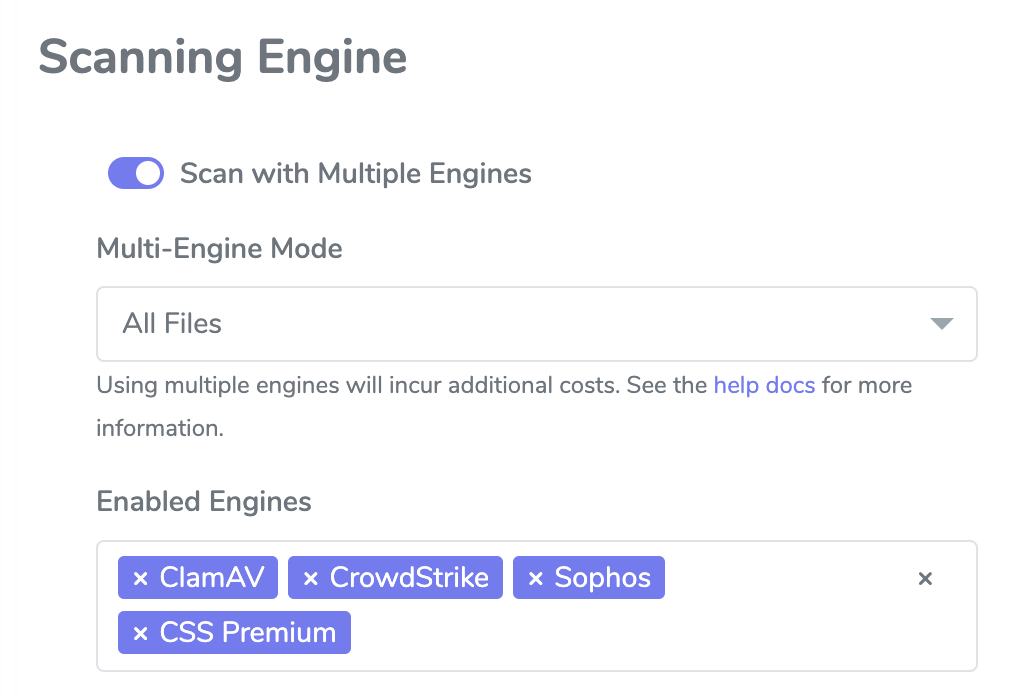Click the All Files selected value text

coord(172,324)
